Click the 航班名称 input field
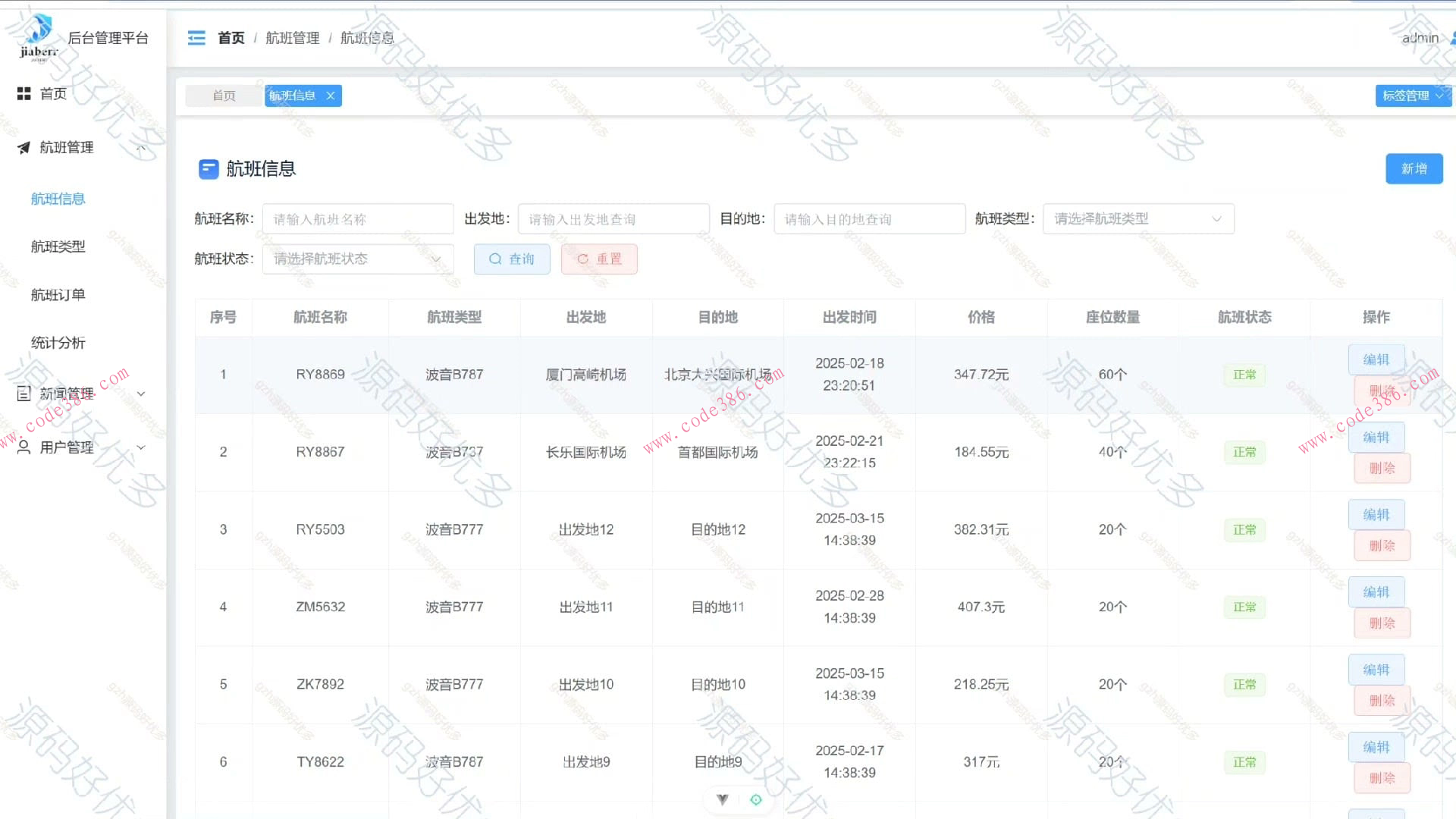The width and height of the screenshot is (1456, 819). click(x=356, y=218)
